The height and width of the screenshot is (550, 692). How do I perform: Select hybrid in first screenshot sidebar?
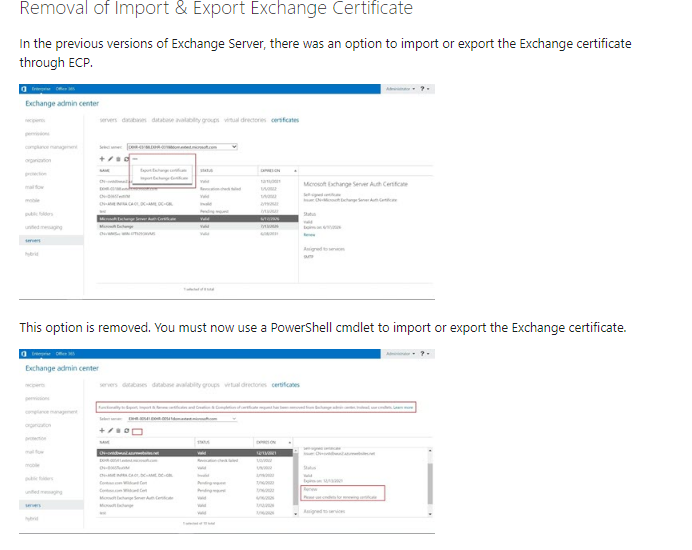pos(32,254)
